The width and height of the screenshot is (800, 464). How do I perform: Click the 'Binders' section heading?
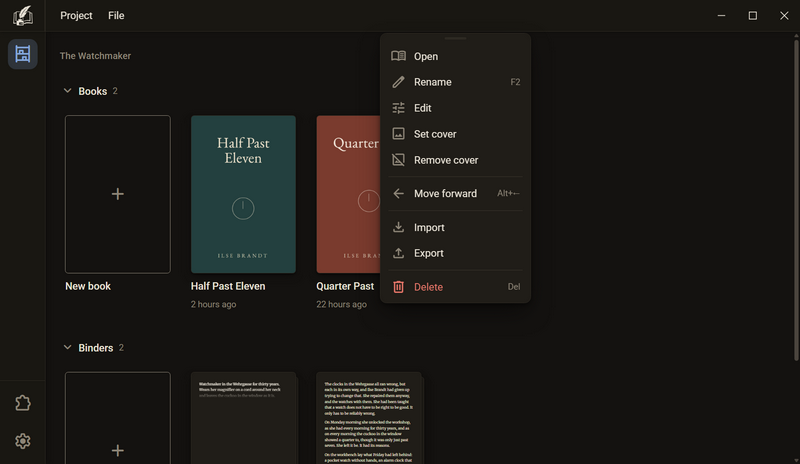[95, 348]
